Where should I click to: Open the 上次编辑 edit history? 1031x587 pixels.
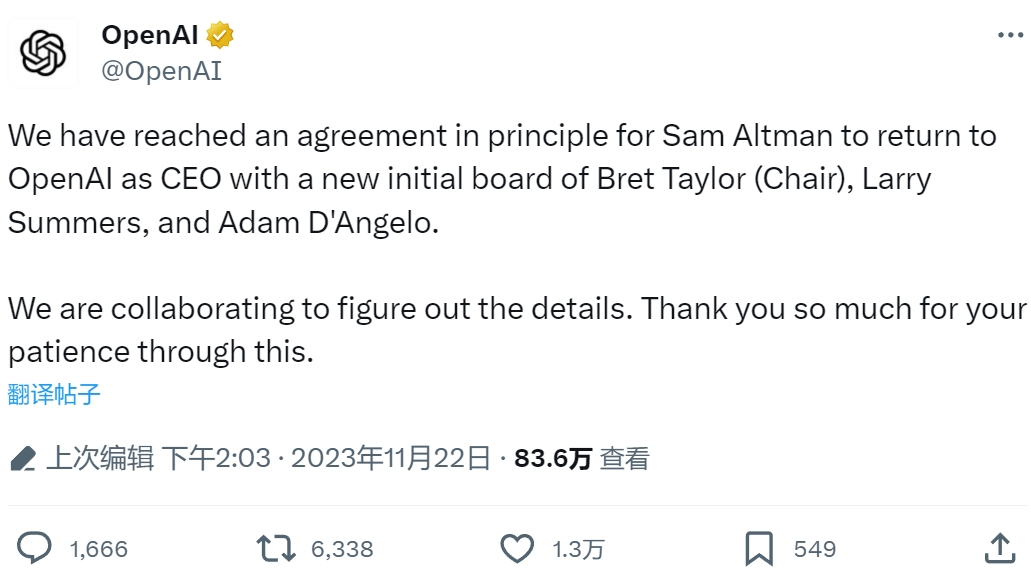click(100, 458)
